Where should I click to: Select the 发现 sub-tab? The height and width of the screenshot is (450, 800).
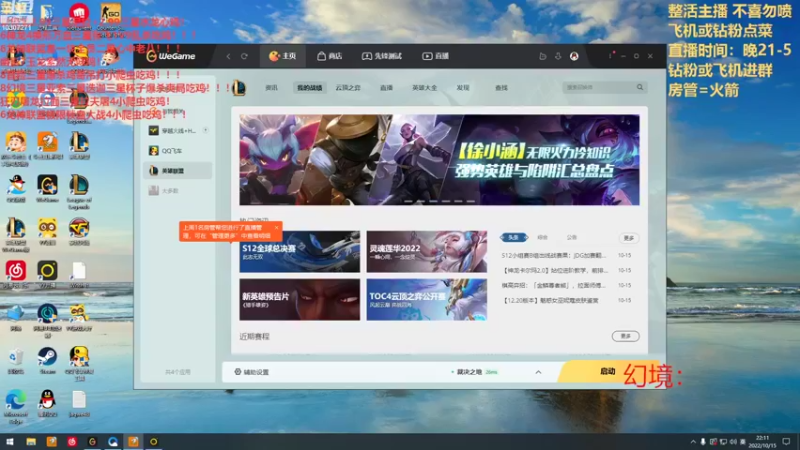point(463,88)
